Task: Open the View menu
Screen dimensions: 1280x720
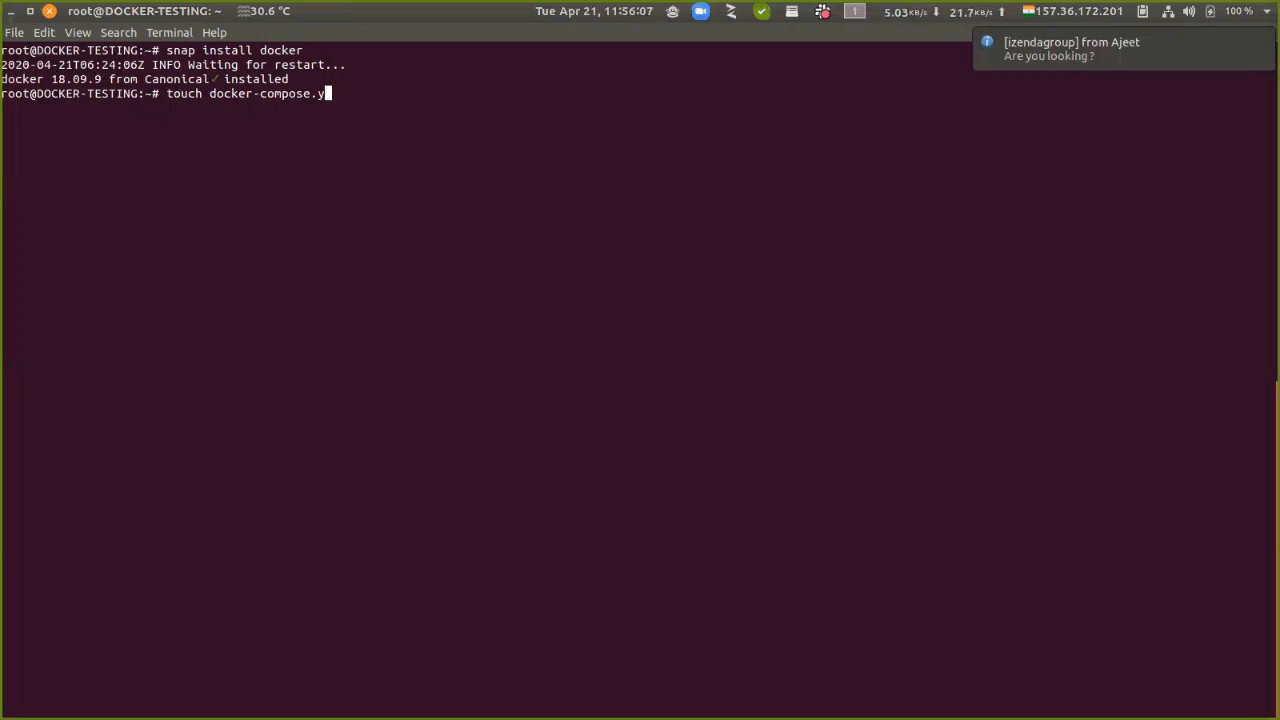Action: click(x=78, y=32)
